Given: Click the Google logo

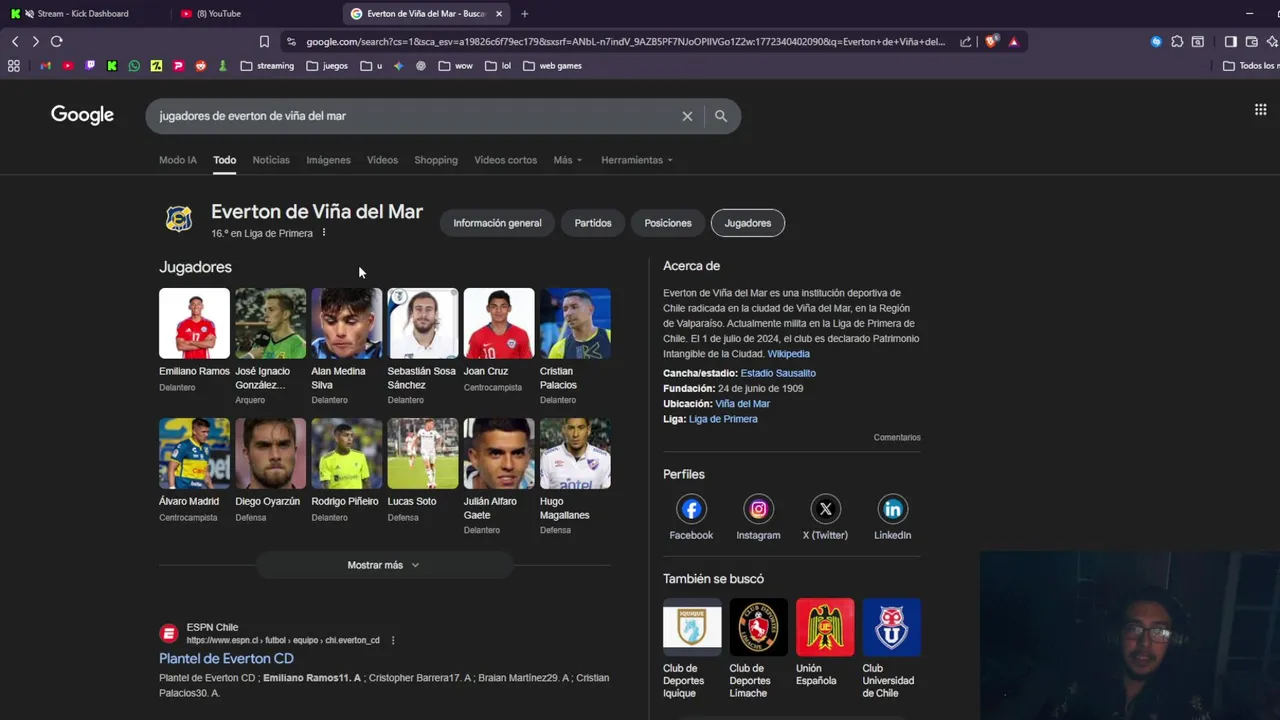Looking at the screenshot, I should tap(82, 115).
